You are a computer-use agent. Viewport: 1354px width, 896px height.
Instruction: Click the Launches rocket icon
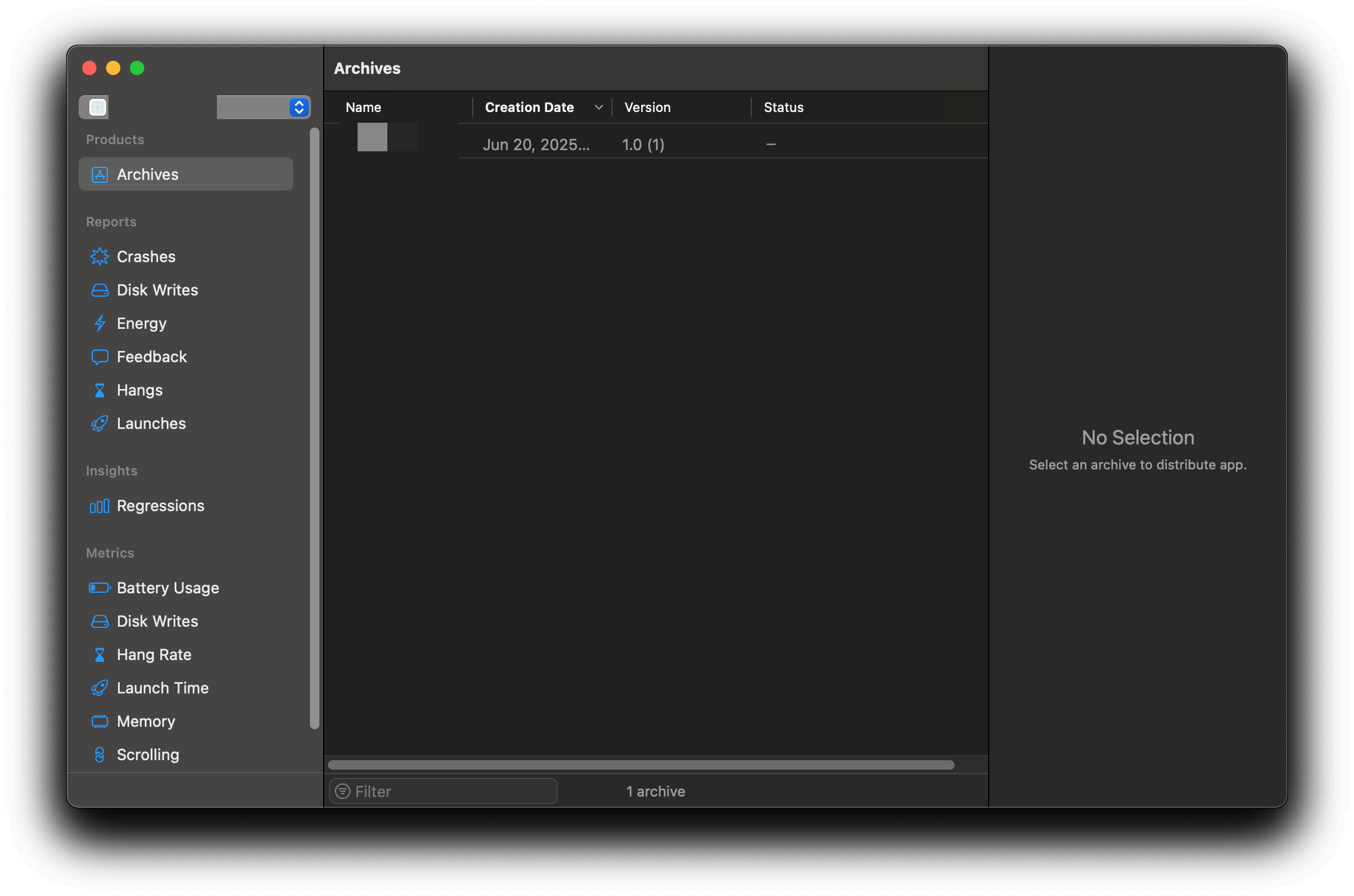coord(100,424)
